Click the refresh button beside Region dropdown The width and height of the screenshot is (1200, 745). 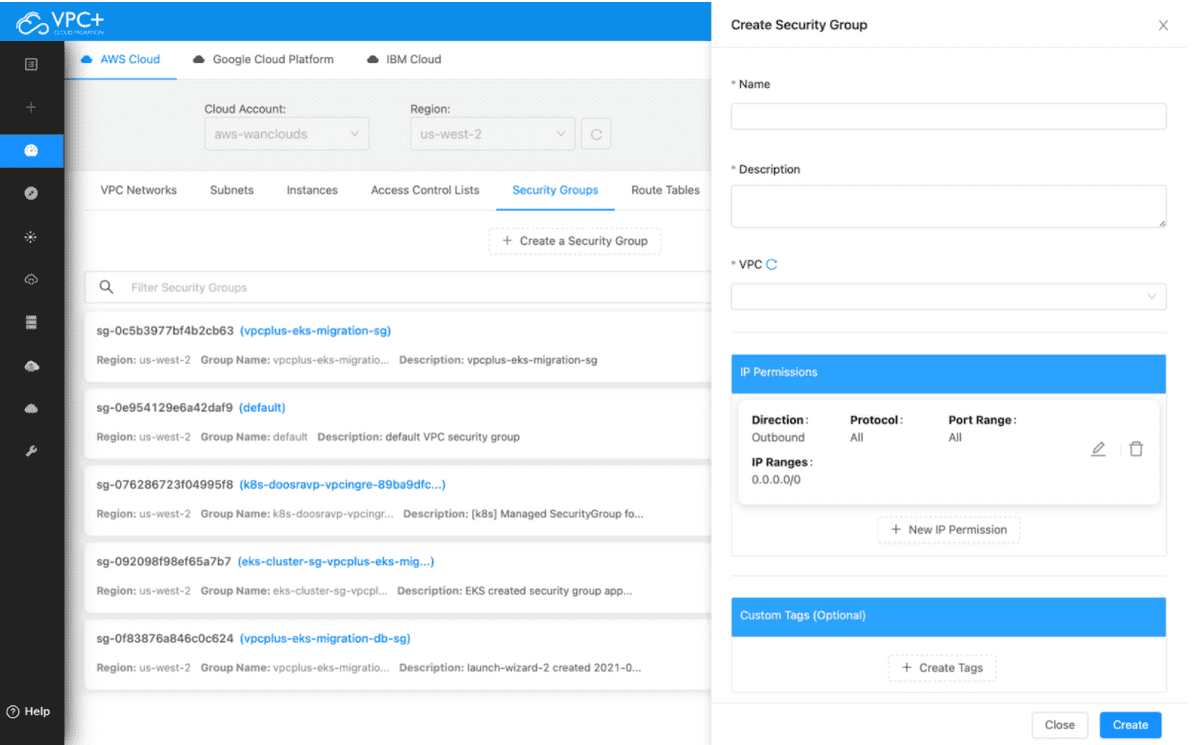pos(596,134)
